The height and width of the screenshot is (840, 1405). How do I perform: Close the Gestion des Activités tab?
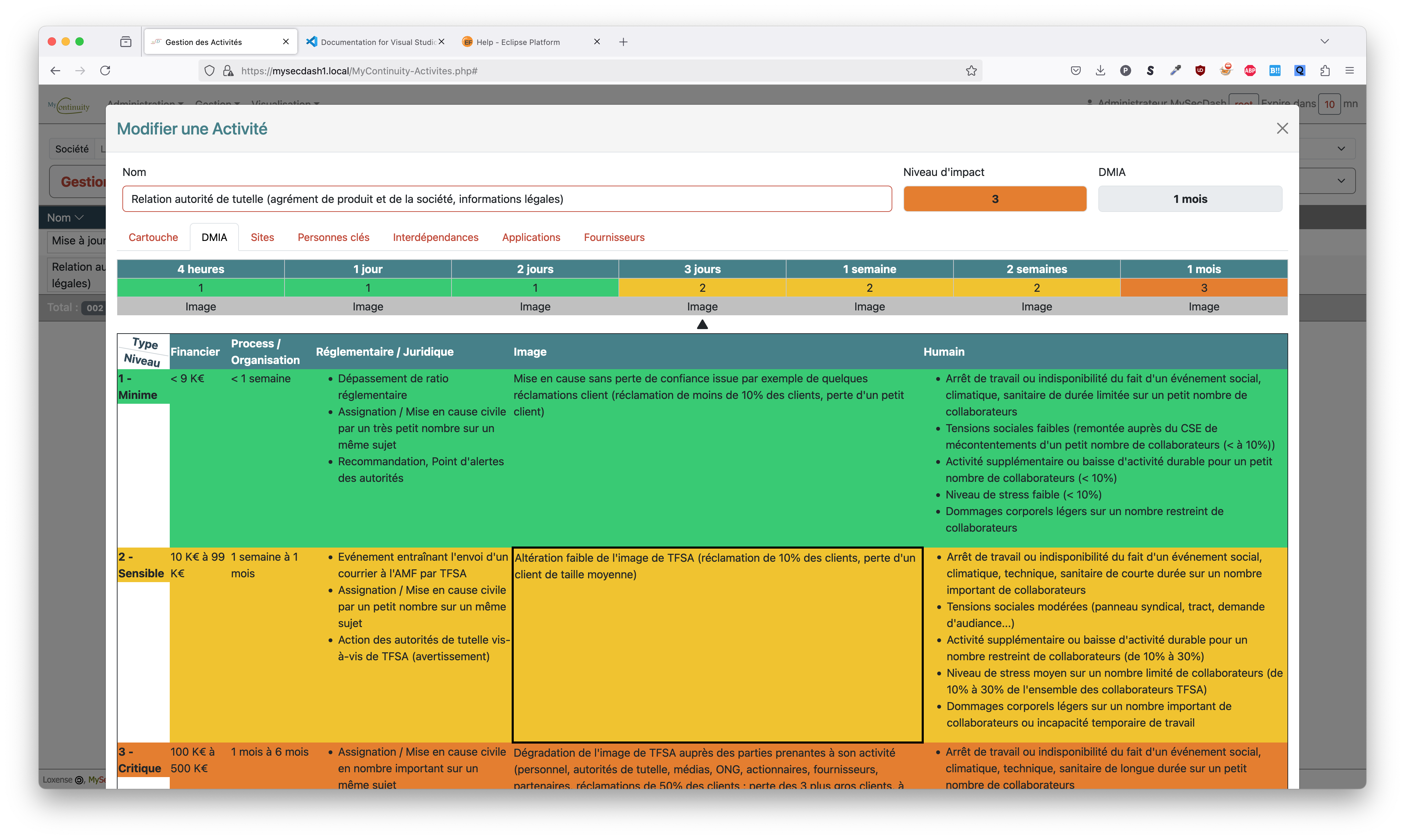point(286,42)
